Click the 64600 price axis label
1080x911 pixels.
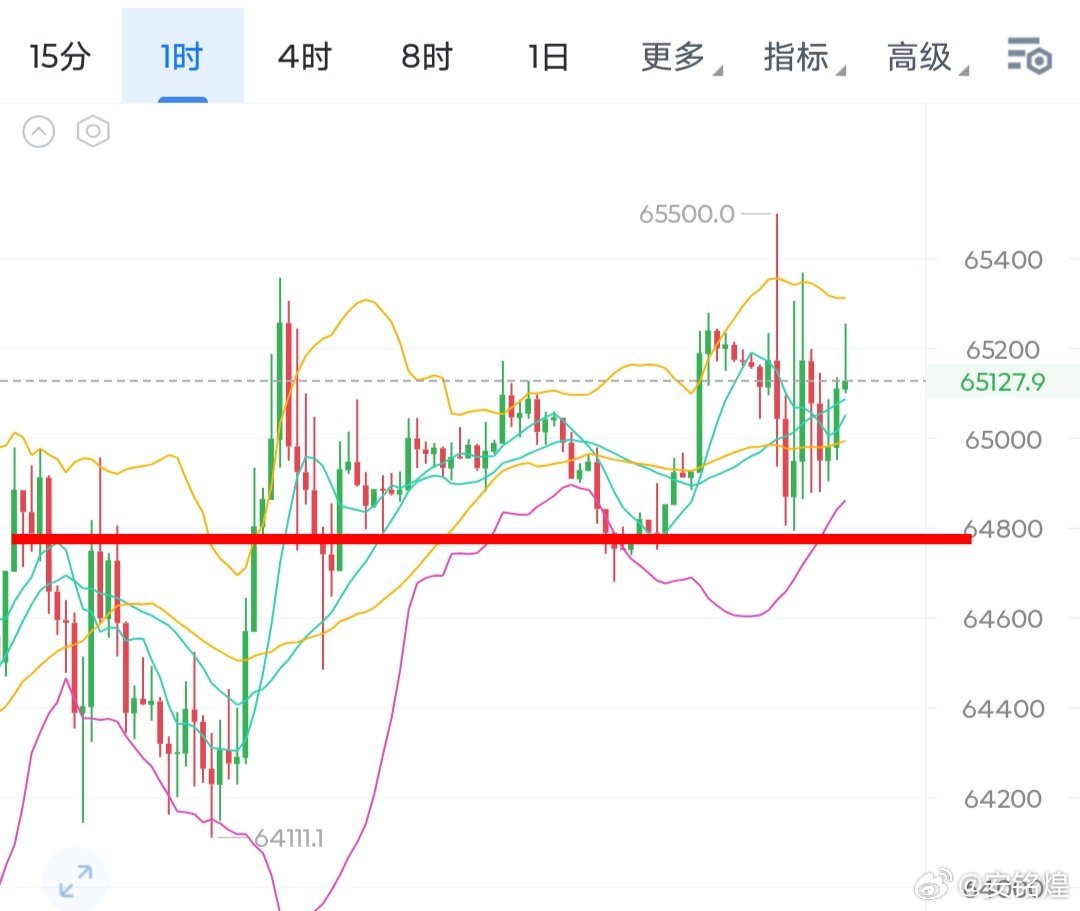(1003, 619)
